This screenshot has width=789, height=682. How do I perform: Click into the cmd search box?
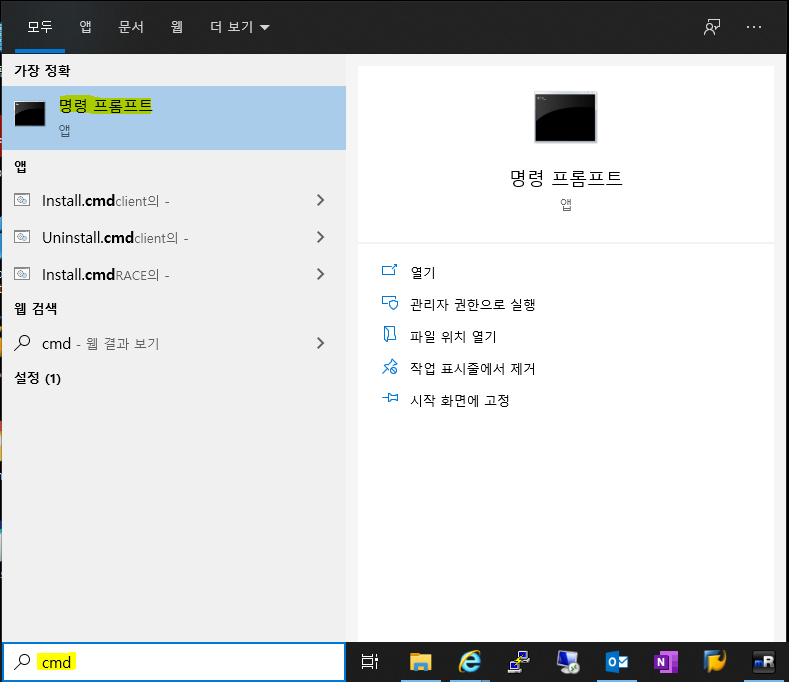[174, 662]
